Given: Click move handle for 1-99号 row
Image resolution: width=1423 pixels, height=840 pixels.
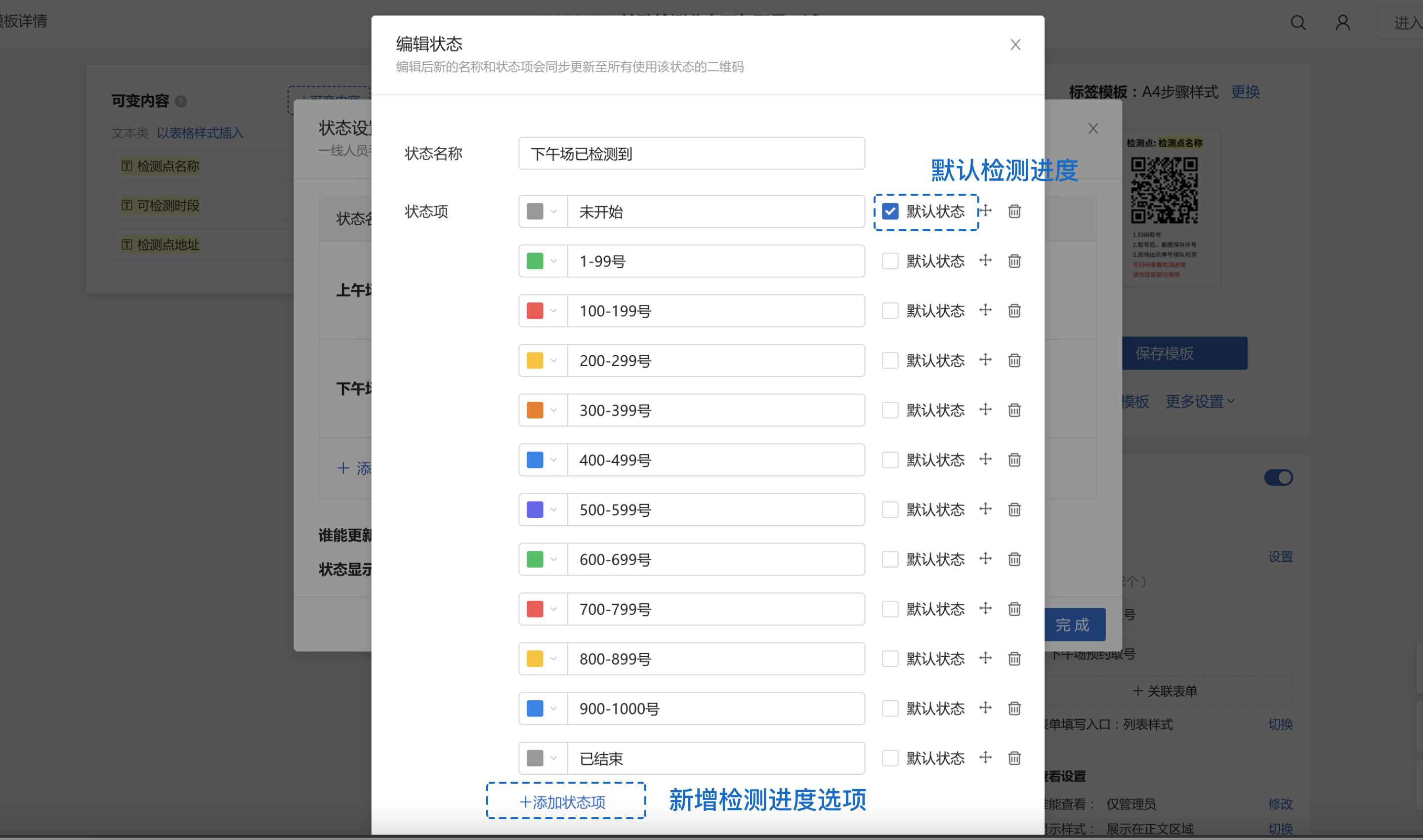Looking at the screenshot, I should coord(985,260).
